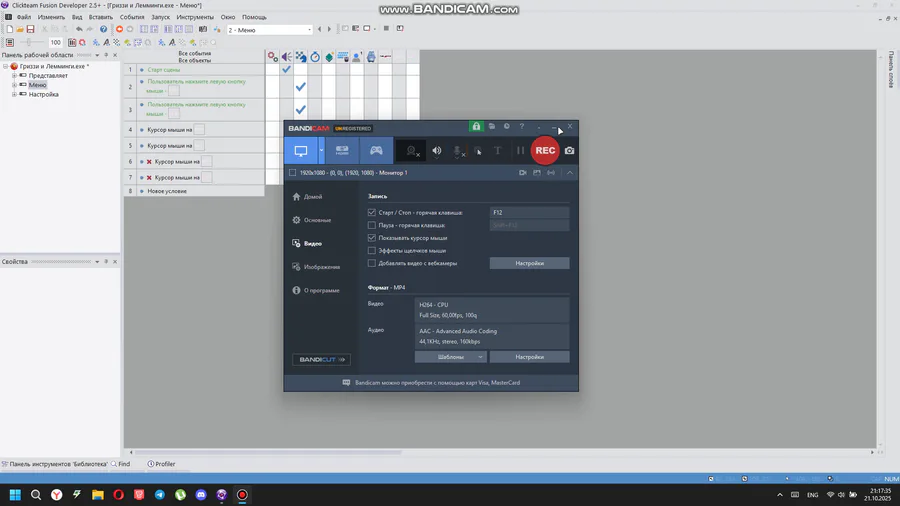
Task: Click the New file icon in Fusion toolbar
Action: coord(9,29)
